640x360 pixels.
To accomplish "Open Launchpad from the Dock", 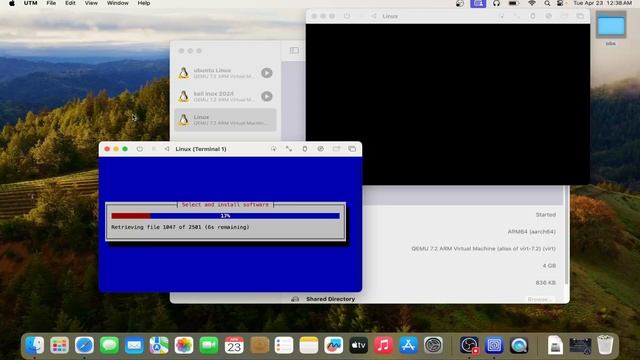I will pyautogui.click(x=60, y=345).
